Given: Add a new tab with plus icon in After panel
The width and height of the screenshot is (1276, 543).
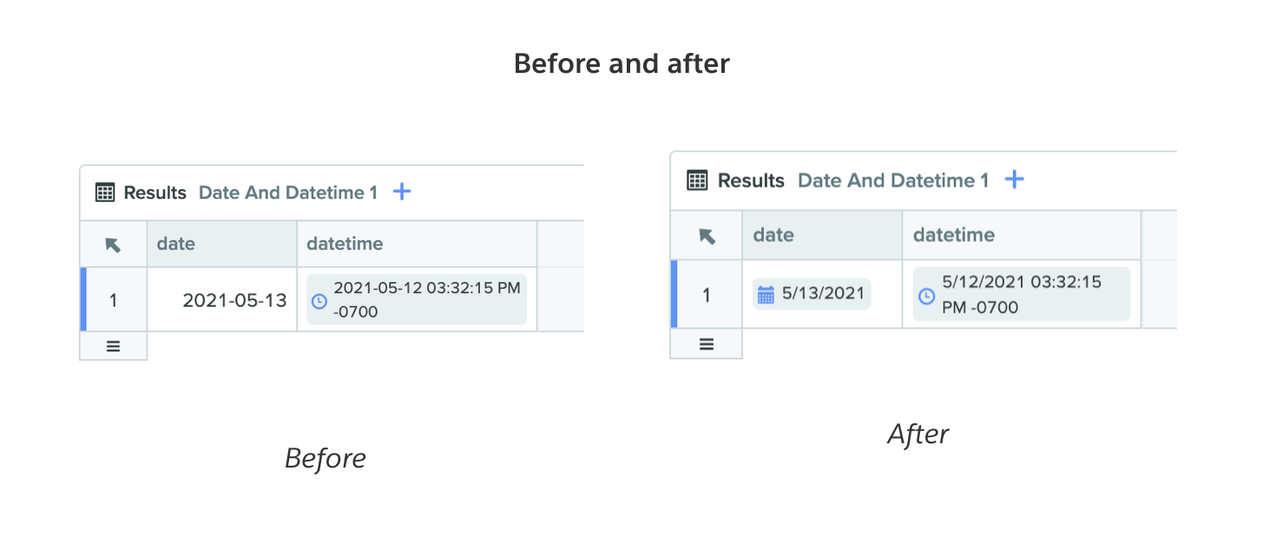Looking at the screenshot, I should (x=1014, y=179).
